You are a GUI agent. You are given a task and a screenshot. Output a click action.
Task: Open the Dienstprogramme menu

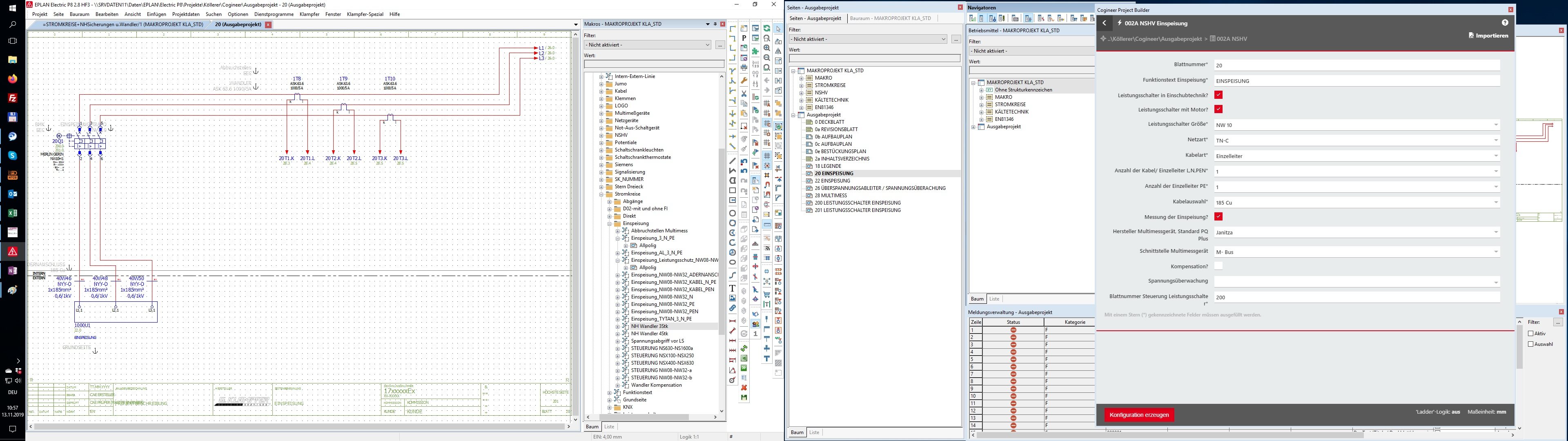click(273, 14)
